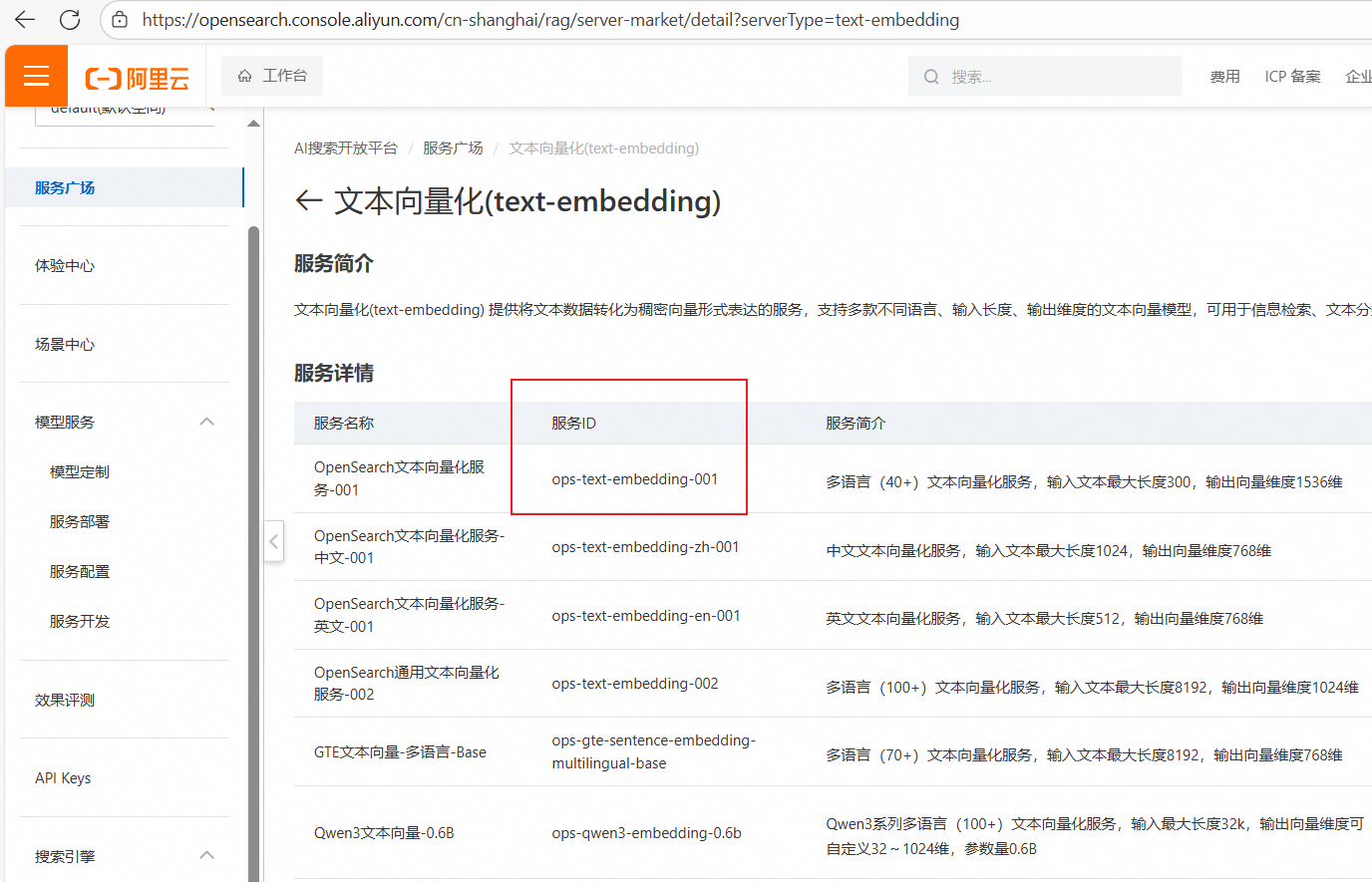Click ops-text-embedding-zh-001 service ID
Image resolution: width=1372 pixels, height=882 pixels.
click(x=645, y=547)
